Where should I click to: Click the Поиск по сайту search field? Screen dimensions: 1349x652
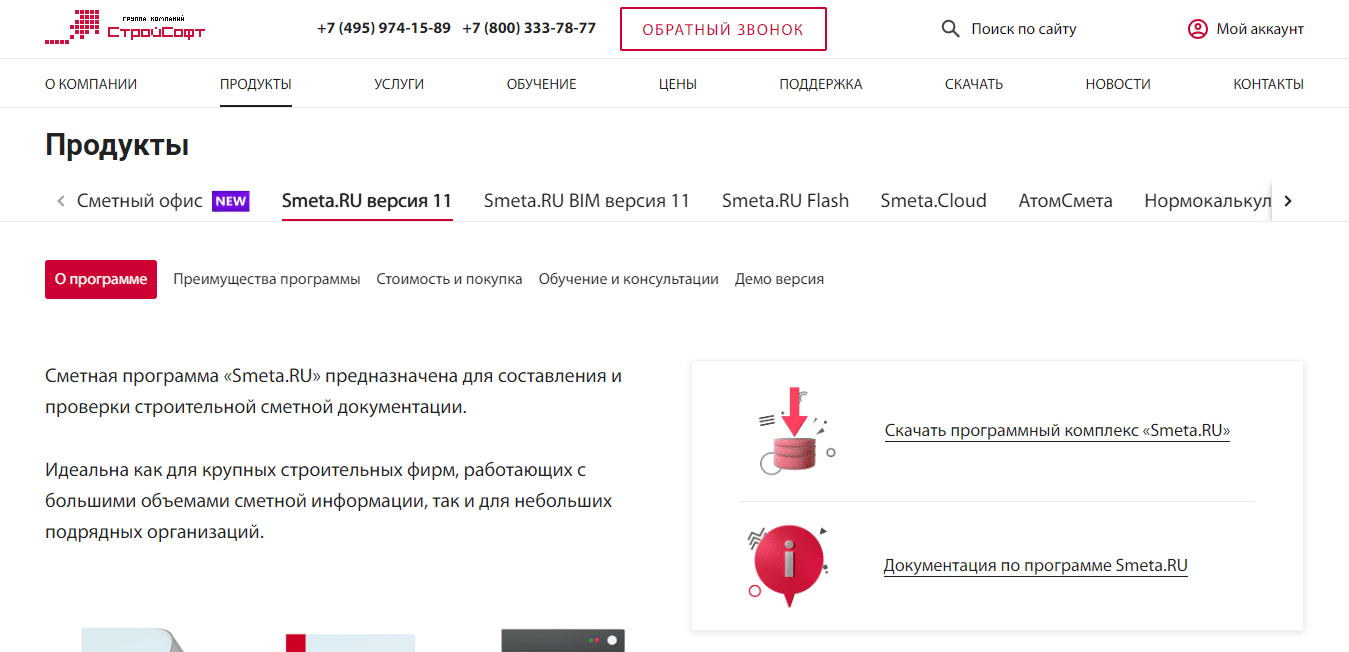click(x=1023, y=29)
